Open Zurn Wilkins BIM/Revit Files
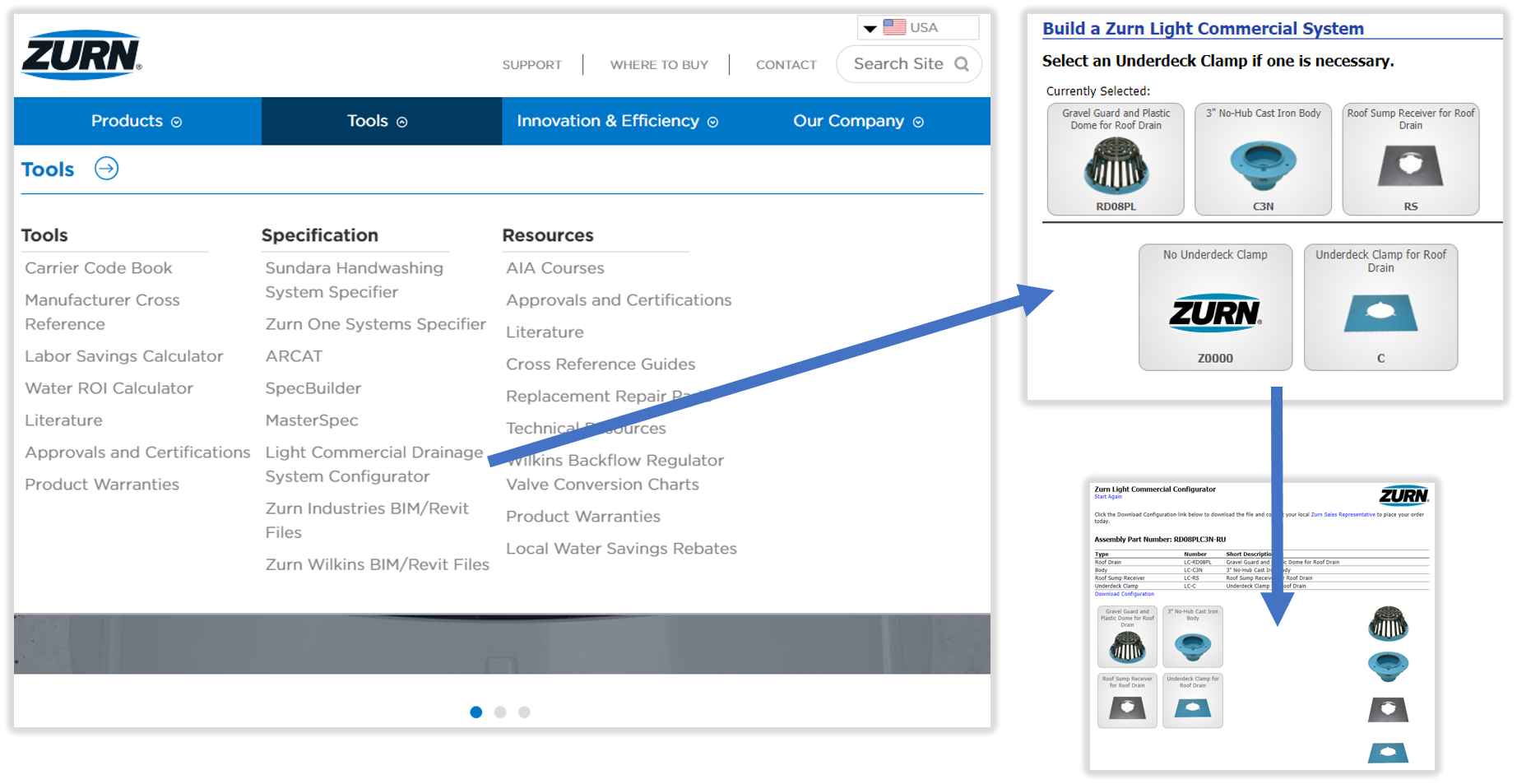 [x=378, y=564]
